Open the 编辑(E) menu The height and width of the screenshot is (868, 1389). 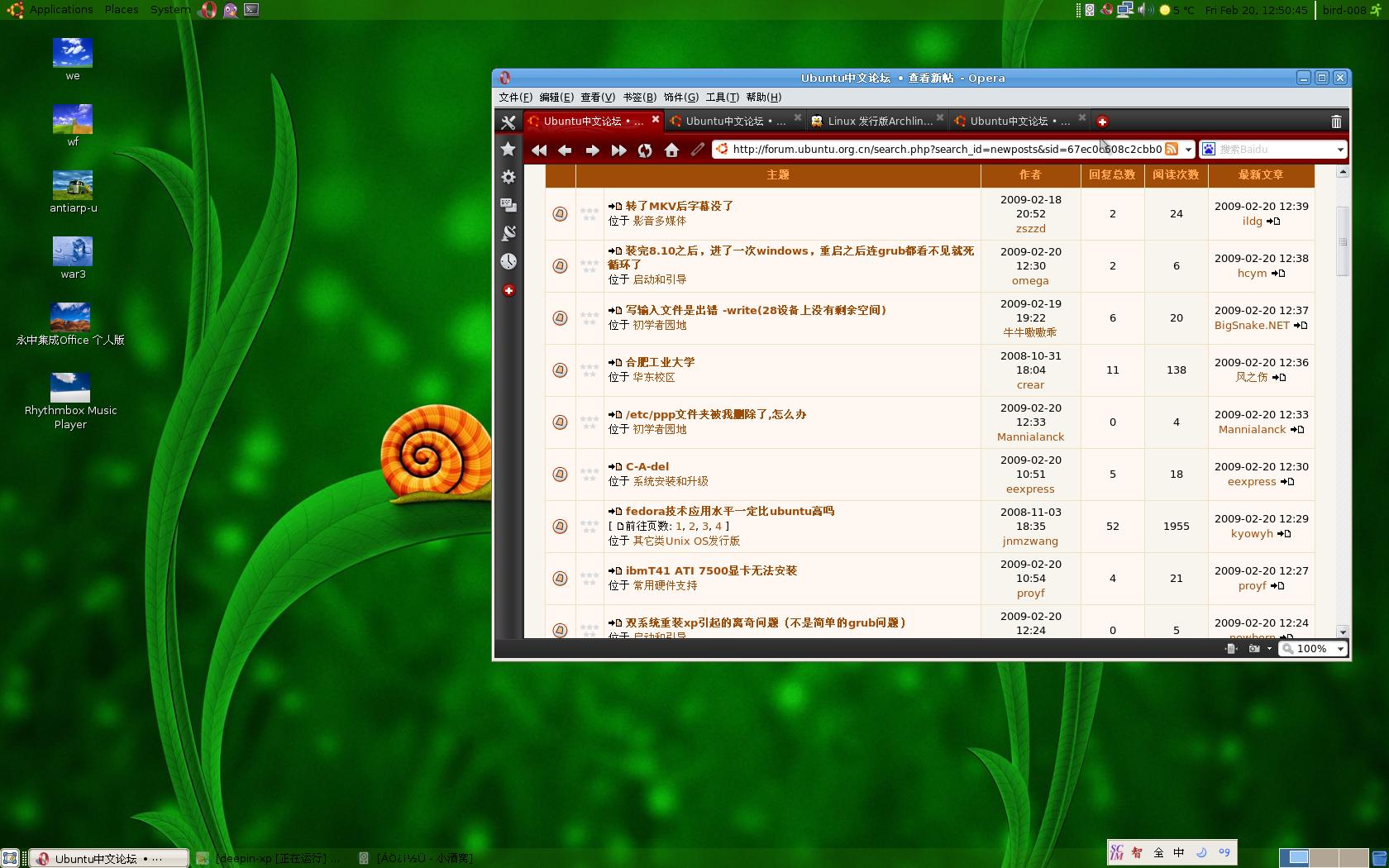[x=556, y=98]
